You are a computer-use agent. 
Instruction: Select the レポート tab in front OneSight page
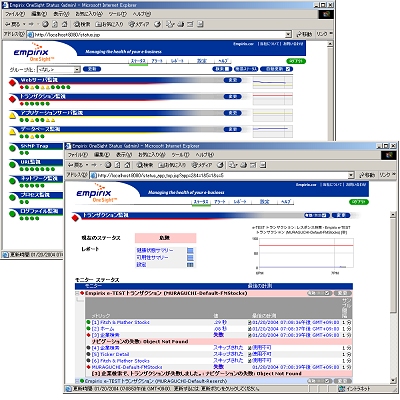240,202
